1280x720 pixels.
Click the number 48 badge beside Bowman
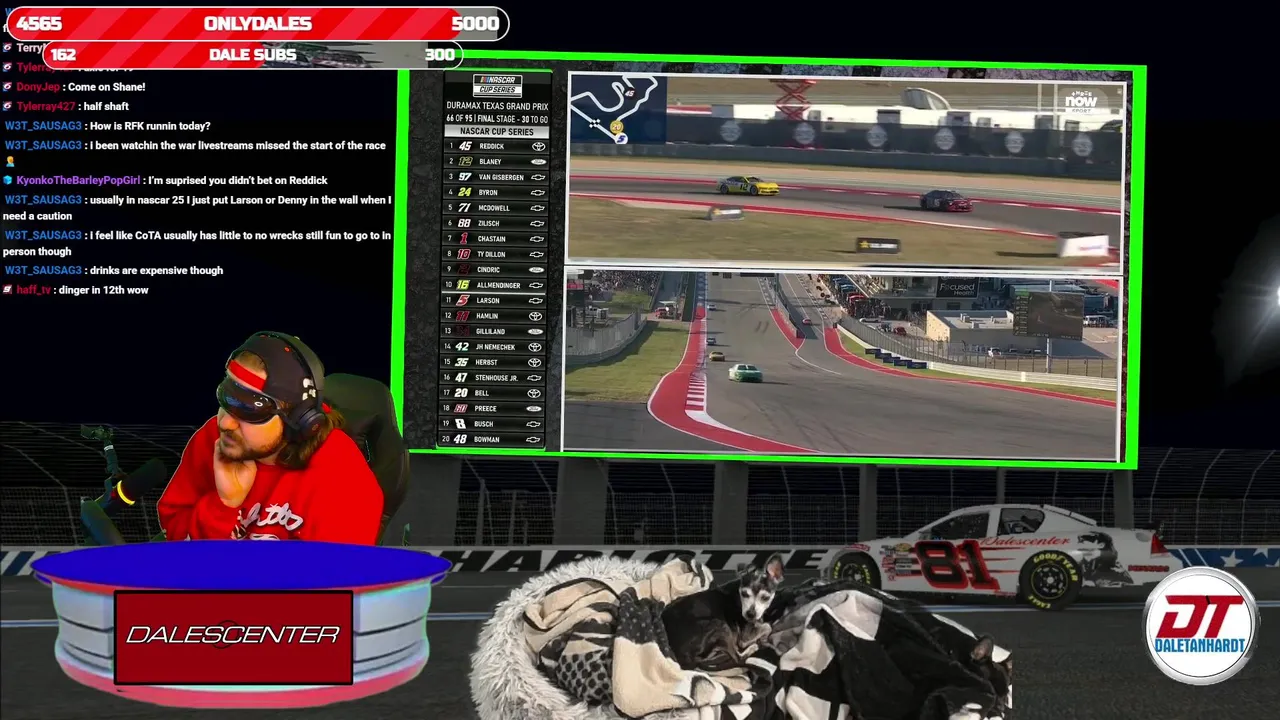(x=460, y=439)
